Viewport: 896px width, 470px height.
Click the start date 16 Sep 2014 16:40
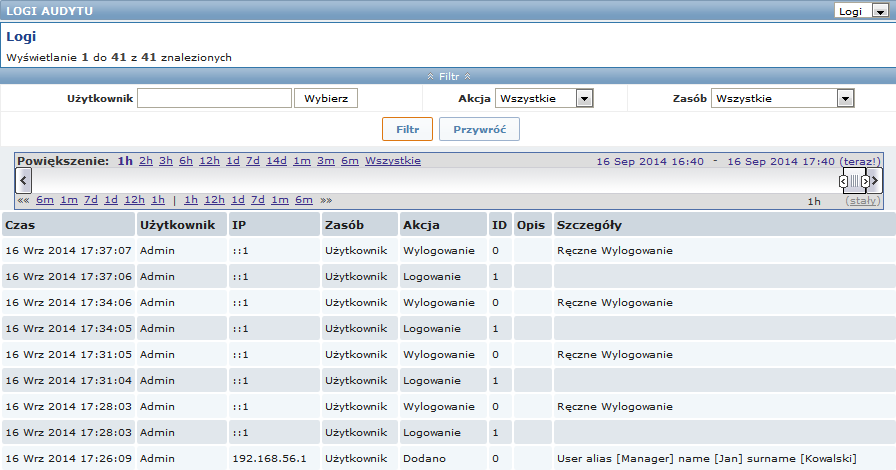point(650,161)
